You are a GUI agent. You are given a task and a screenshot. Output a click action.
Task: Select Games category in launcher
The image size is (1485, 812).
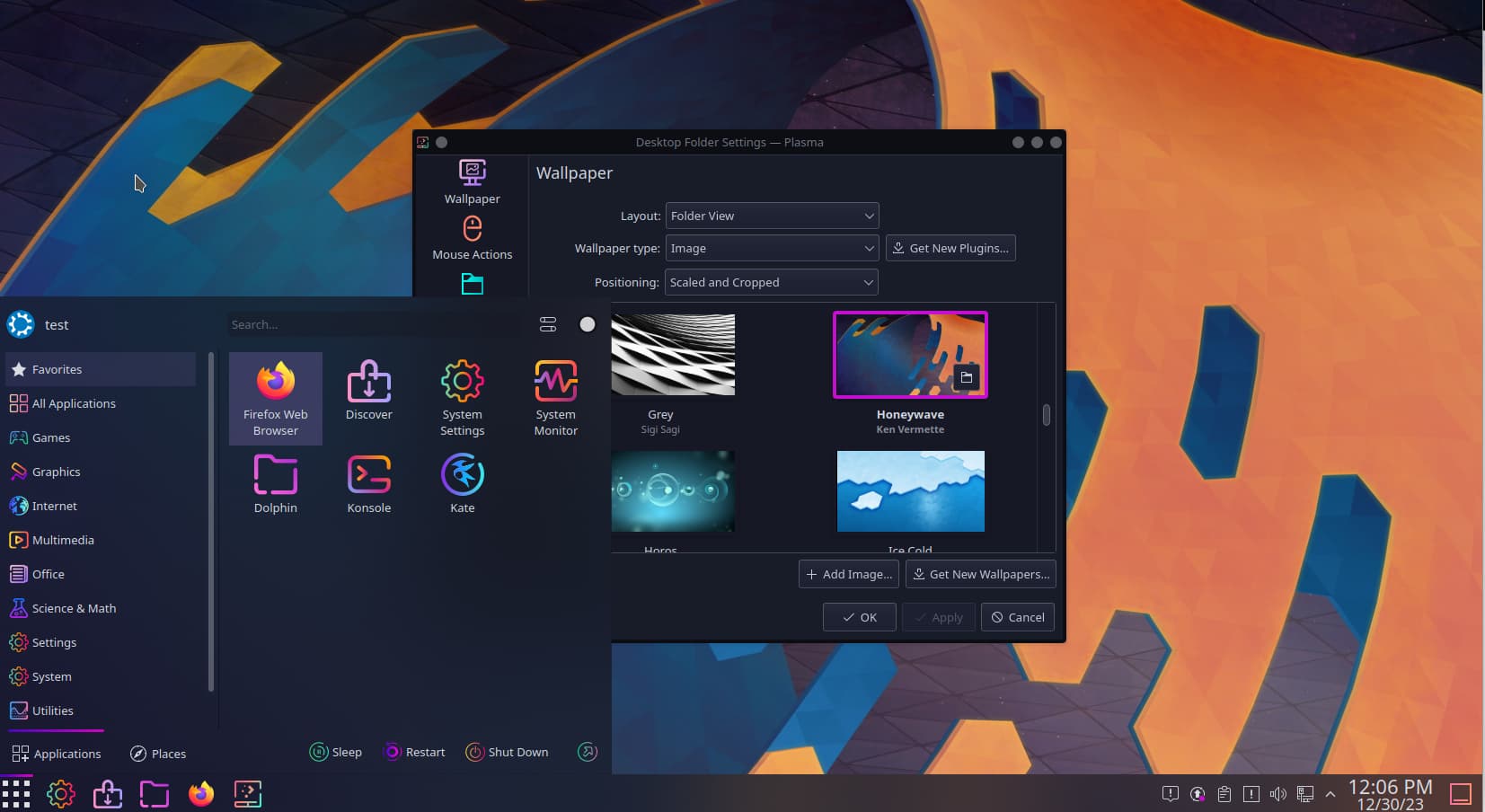coord(101,437)
